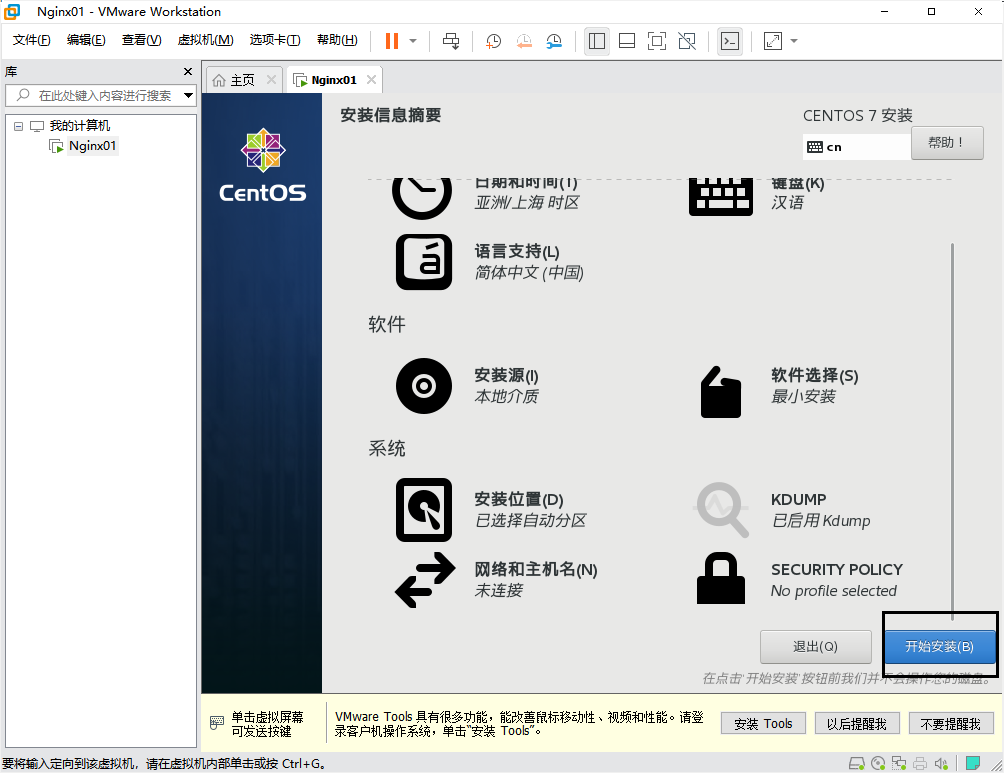Toggle the thumbnail bar view icon
This screenshot has width=1004, height=773.
click(x=627, y=41)
